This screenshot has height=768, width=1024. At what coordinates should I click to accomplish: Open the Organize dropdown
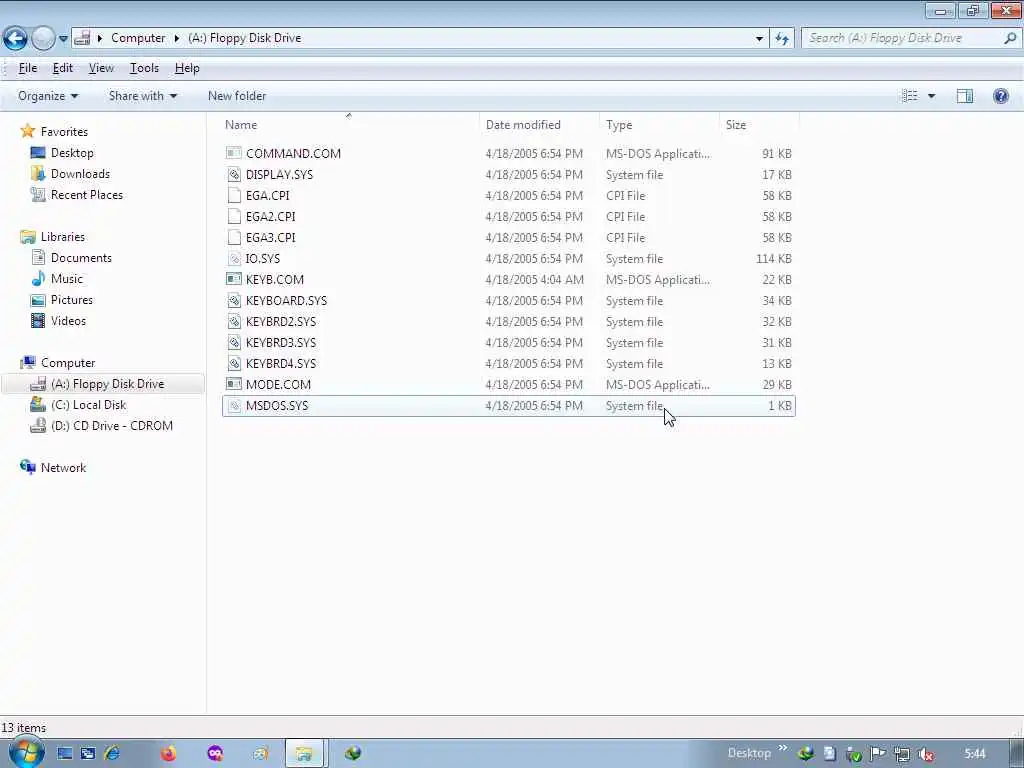coord(48,96)
